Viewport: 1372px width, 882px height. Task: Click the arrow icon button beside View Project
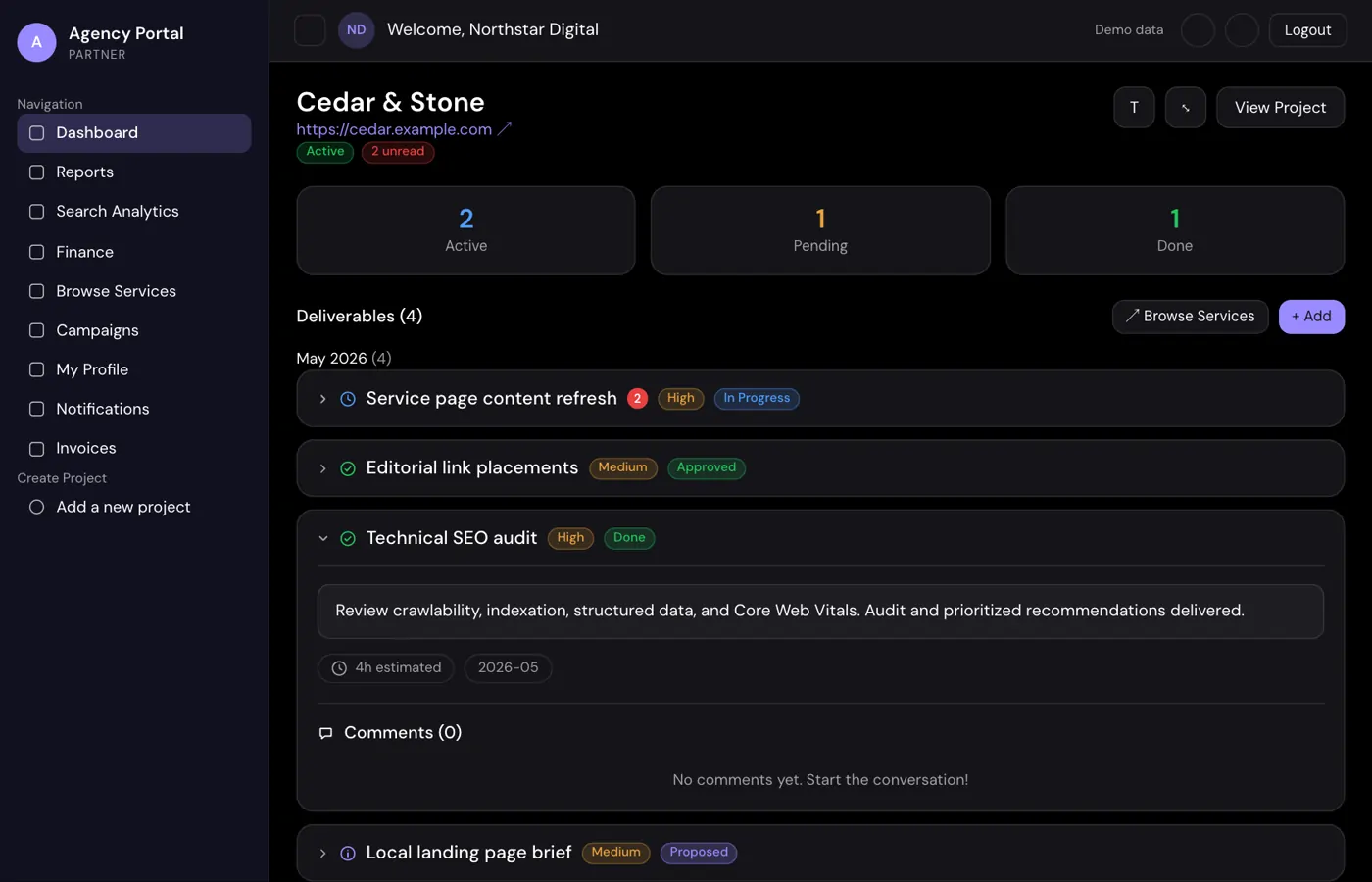(x=1186, y=108)
